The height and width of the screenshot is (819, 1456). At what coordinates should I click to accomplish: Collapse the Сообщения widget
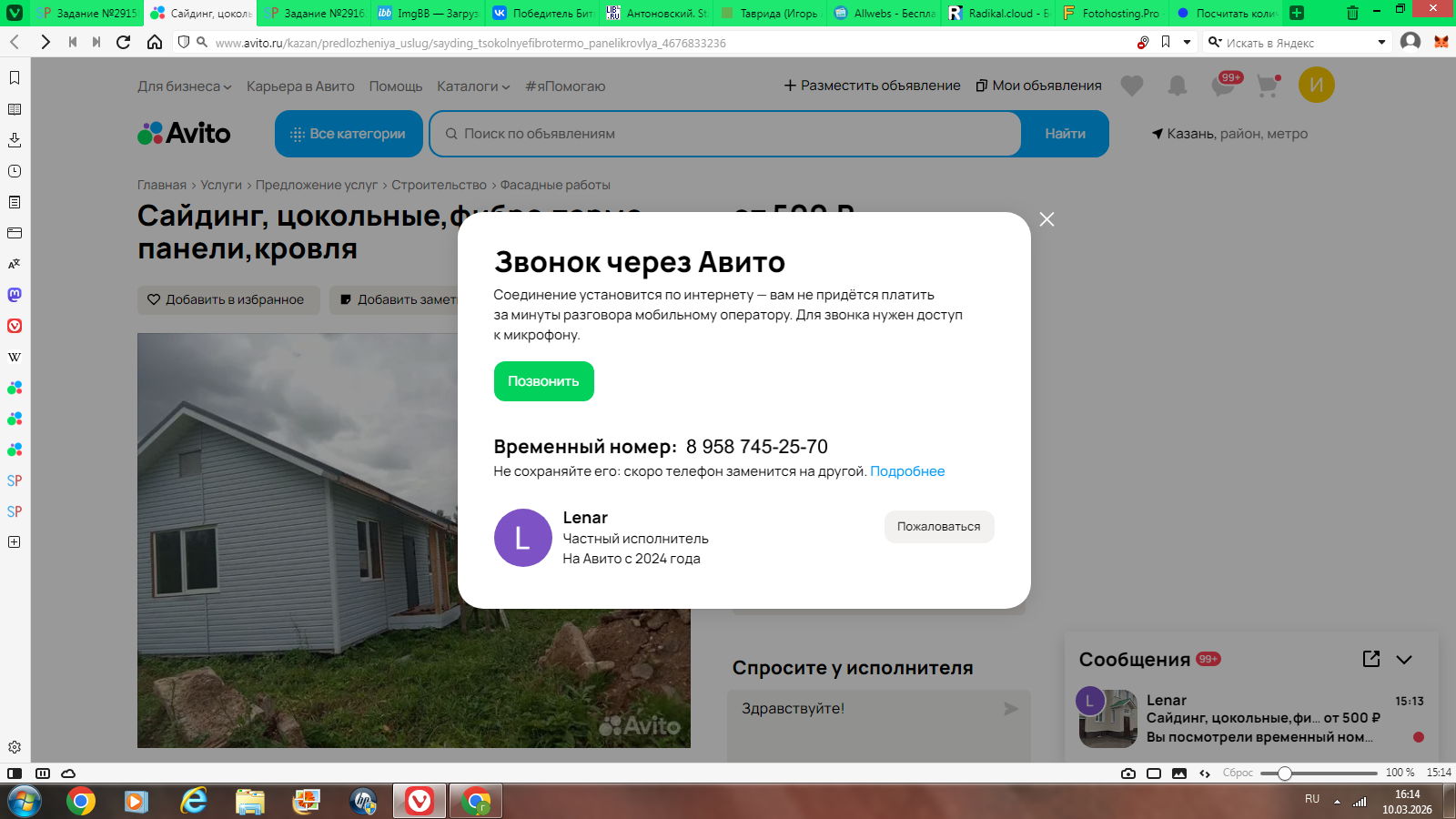(x=1404, y=660)
